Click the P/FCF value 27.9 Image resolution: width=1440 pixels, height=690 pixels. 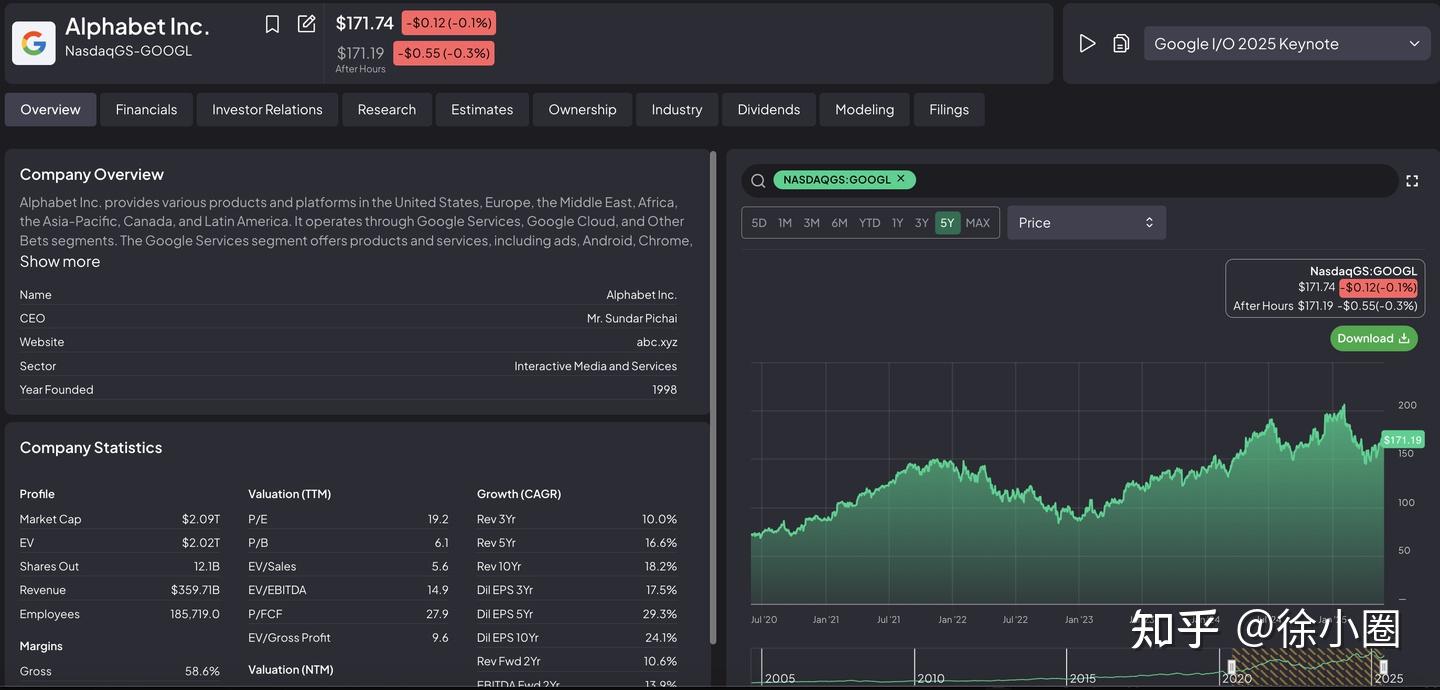(438, 614)
